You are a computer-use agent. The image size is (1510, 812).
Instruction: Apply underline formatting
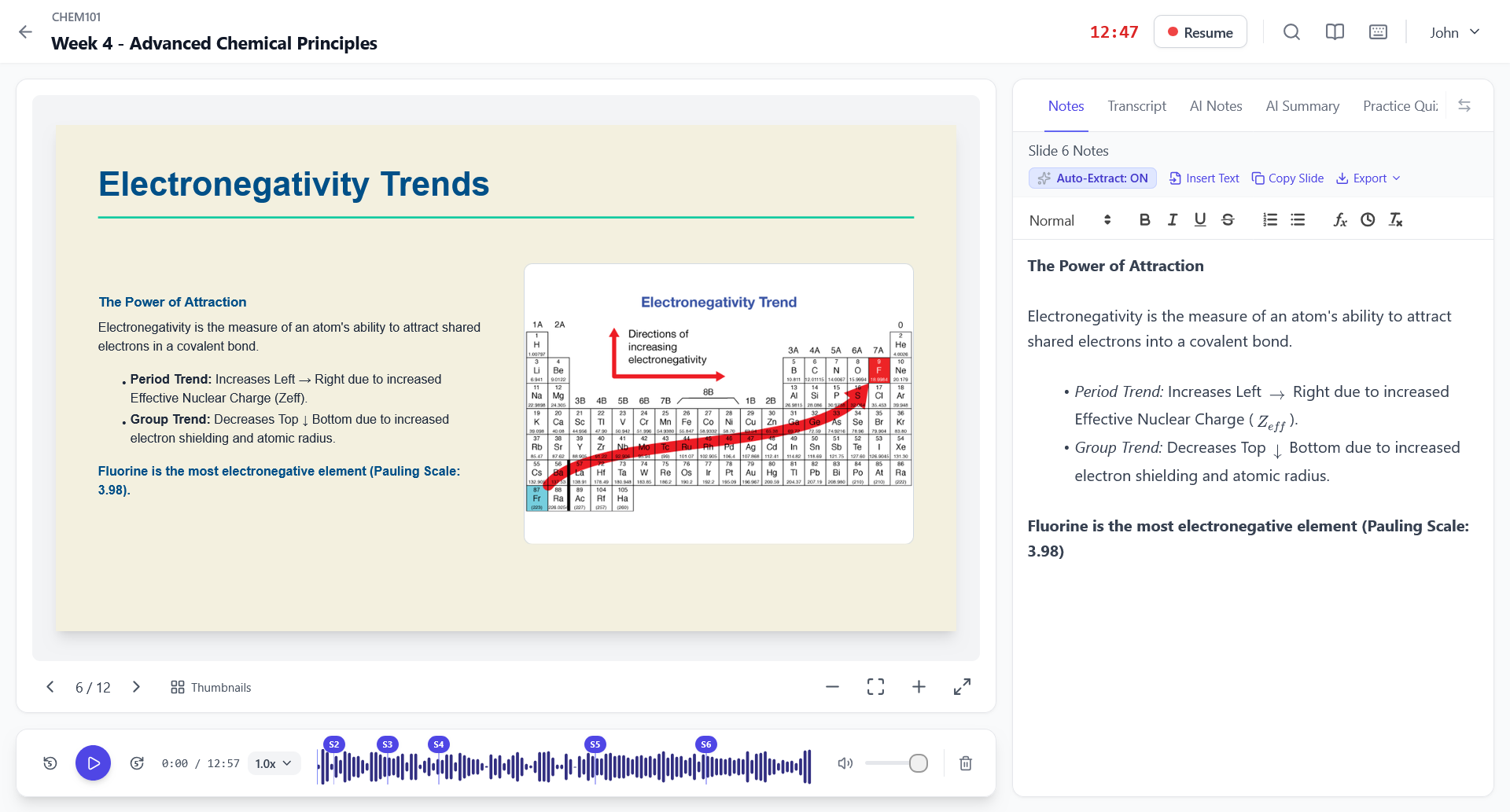tap(1199, 220)
